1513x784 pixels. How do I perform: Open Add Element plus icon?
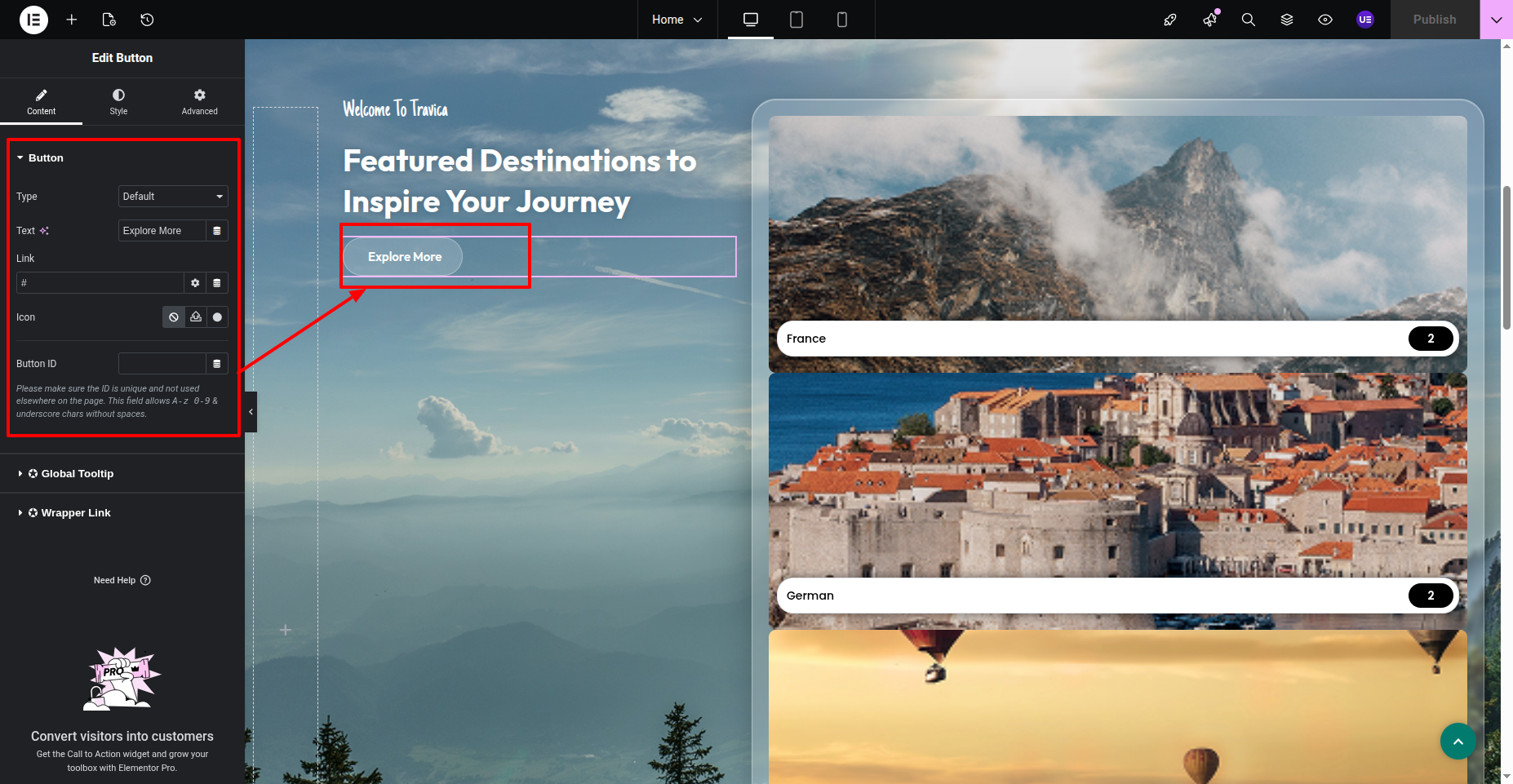72,20
